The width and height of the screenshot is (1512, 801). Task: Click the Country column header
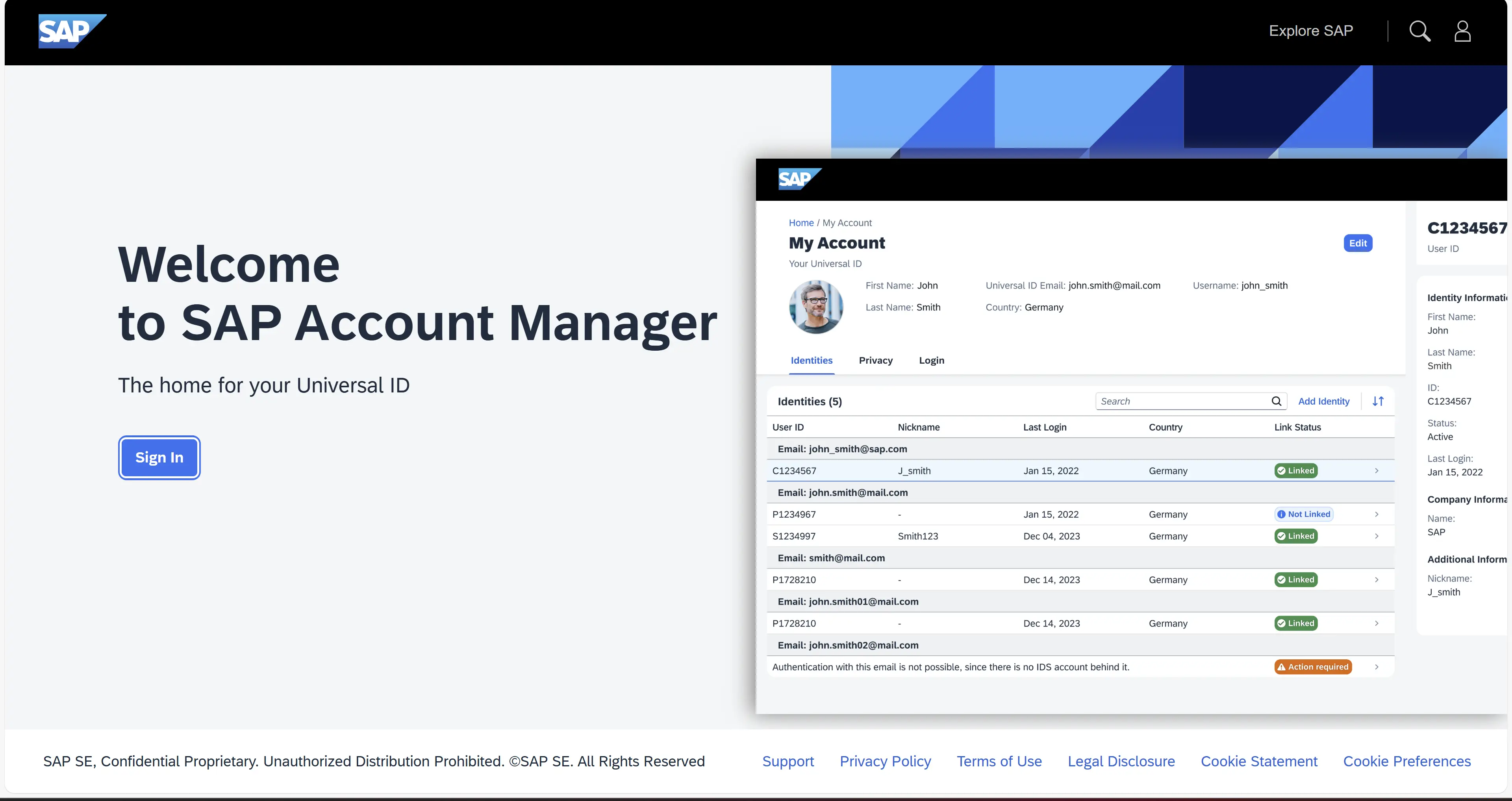(1165, 427)
